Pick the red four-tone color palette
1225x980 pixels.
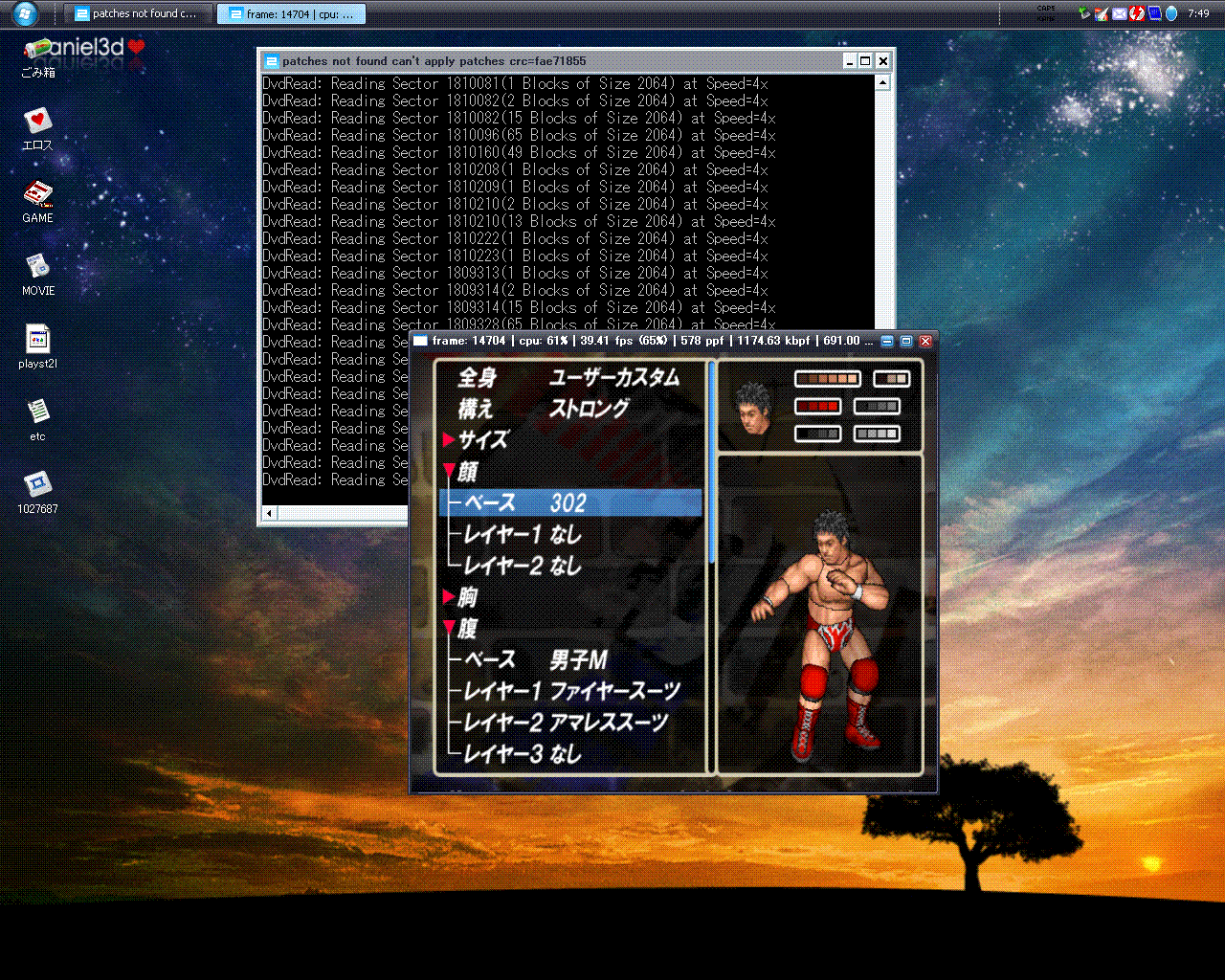(818, 407)
